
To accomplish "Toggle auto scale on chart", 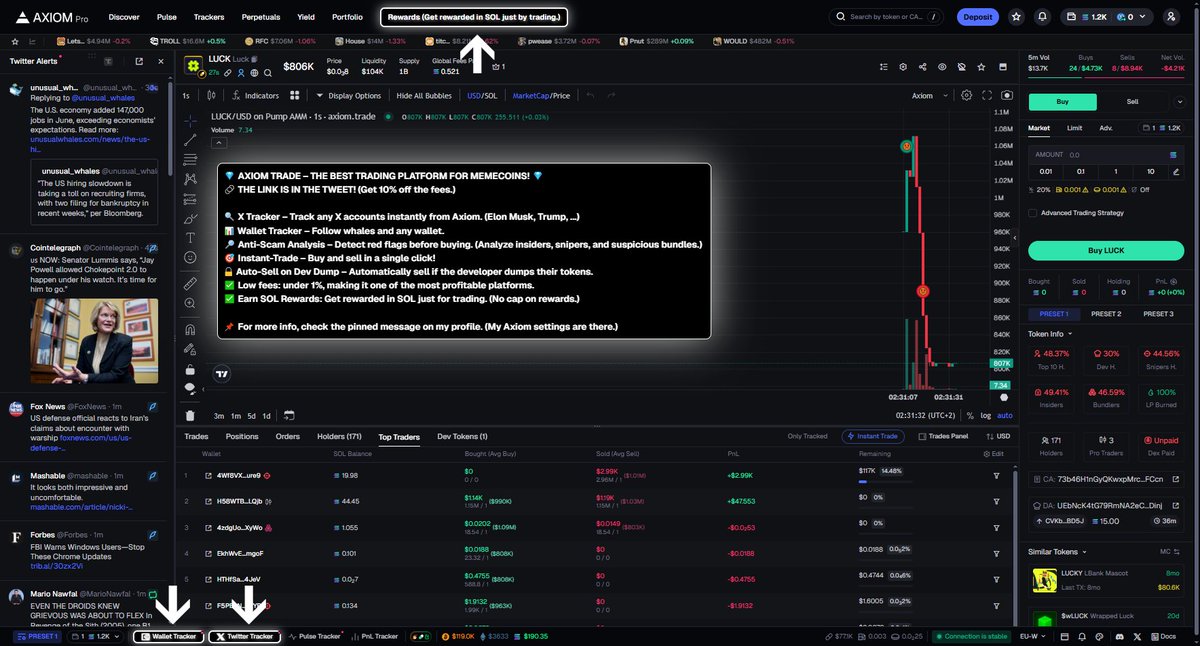I will point(1005,415).
